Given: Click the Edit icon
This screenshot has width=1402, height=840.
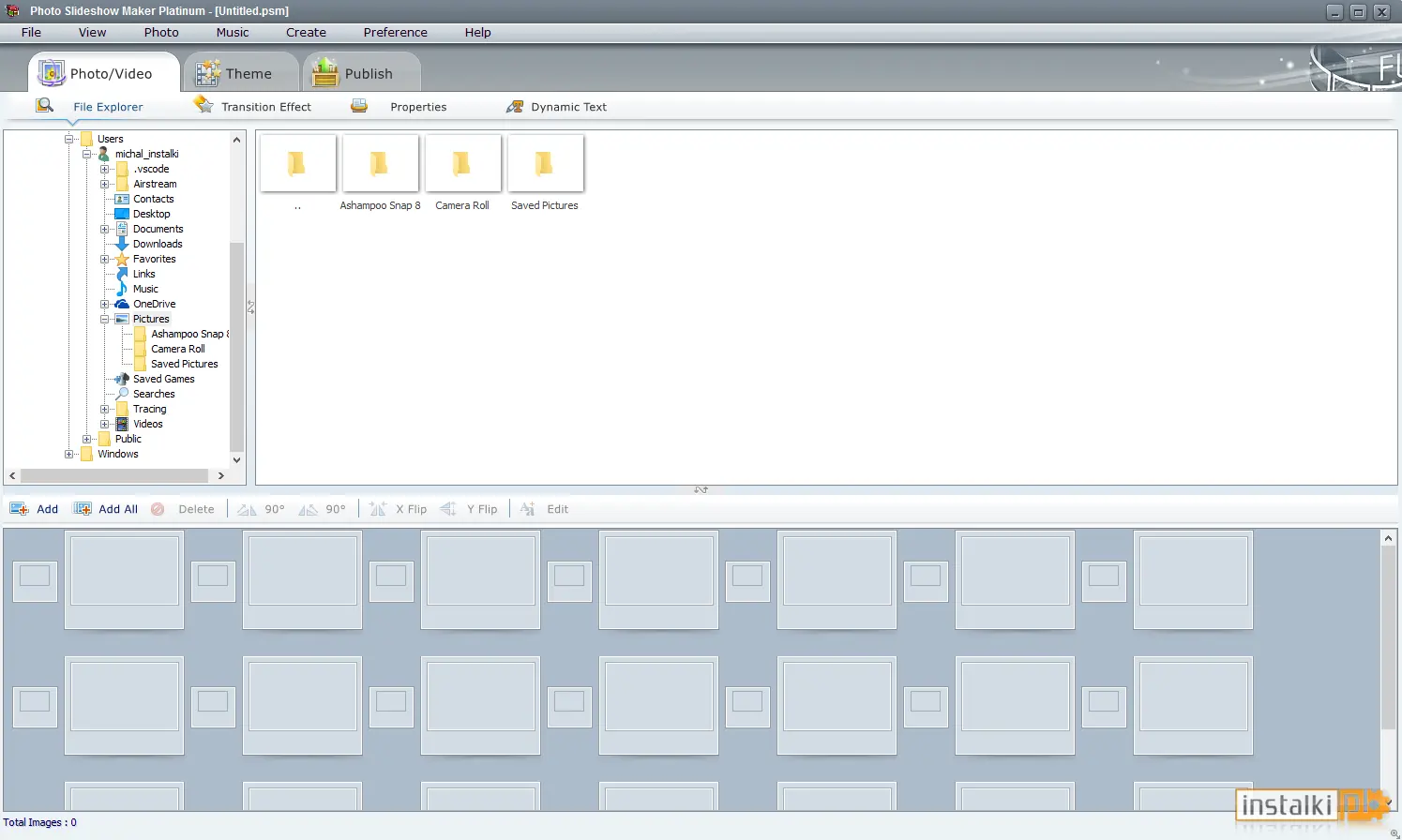Looking at the screenshot, I should [528, 509].
